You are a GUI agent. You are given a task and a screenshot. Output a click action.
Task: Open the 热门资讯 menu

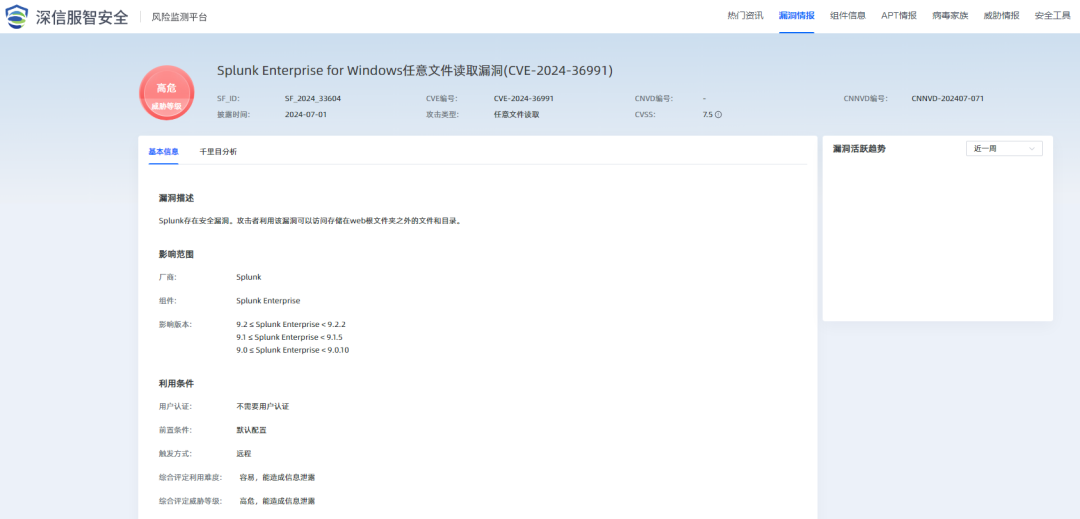coord(745,16)
